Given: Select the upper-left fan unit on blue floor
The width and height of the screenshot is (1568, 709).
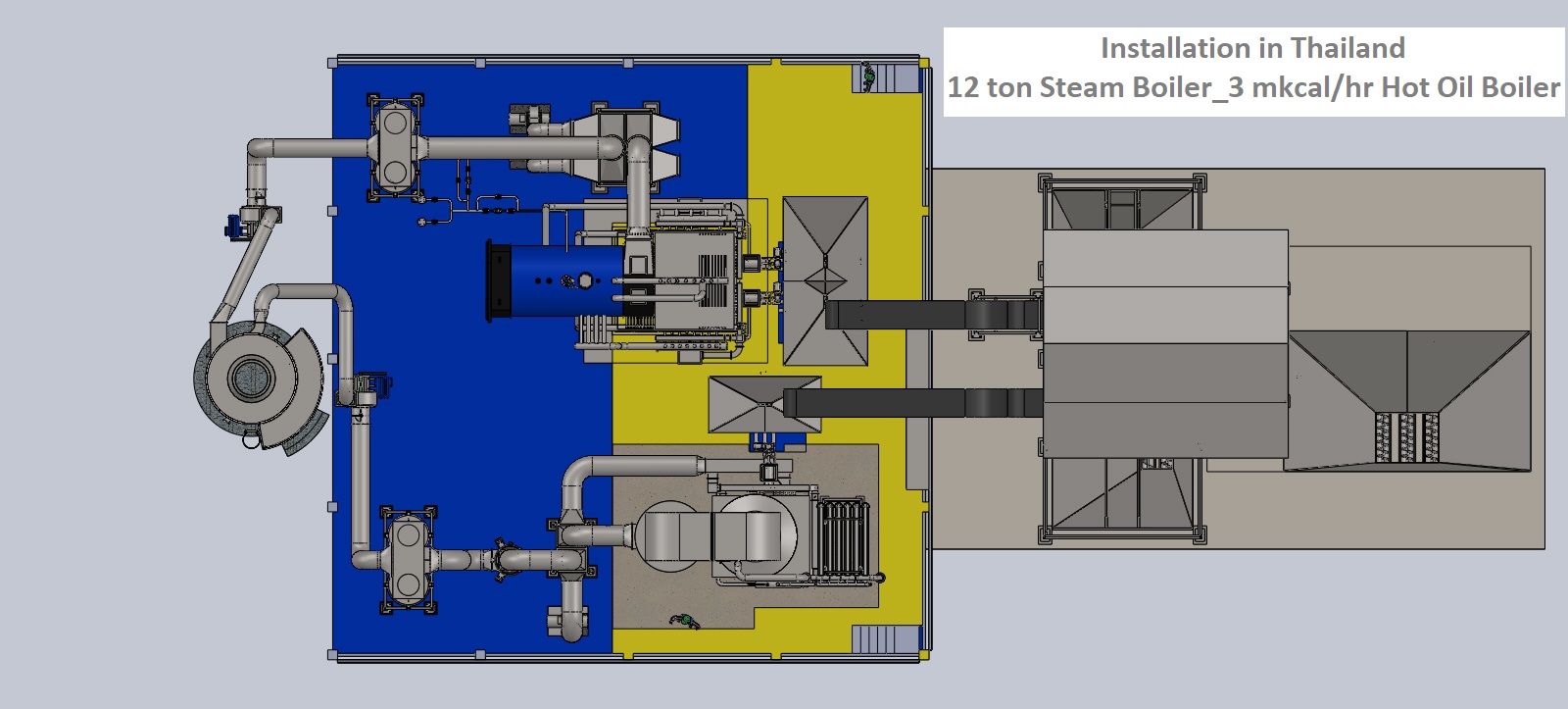Looking at the screenshot, I should 396,147.
